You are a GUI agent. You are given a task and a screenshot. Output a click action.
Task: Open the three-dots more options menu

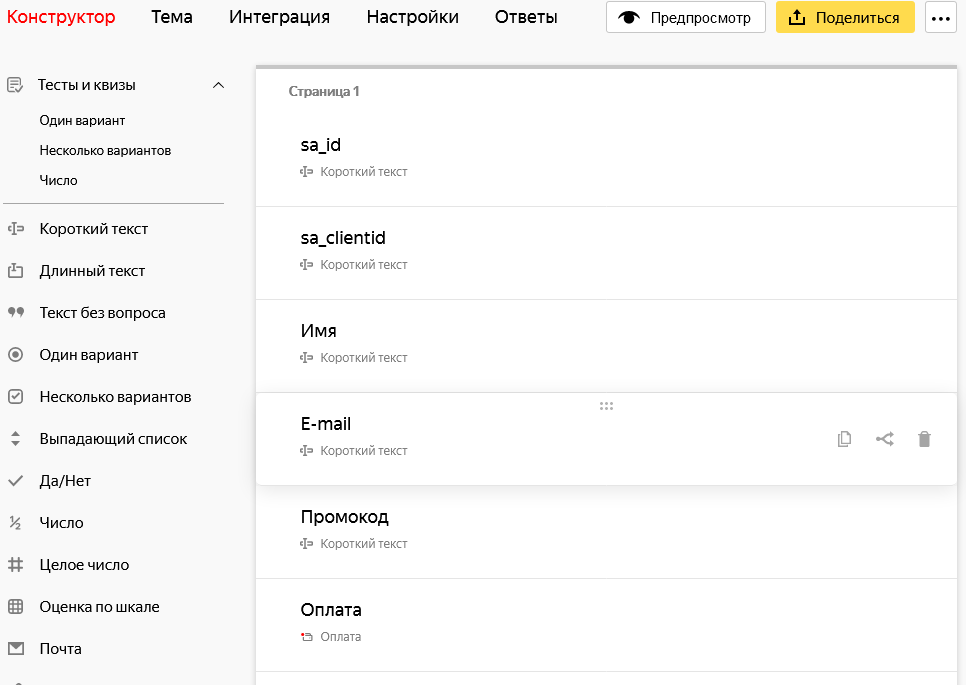[x=940, y=18]
